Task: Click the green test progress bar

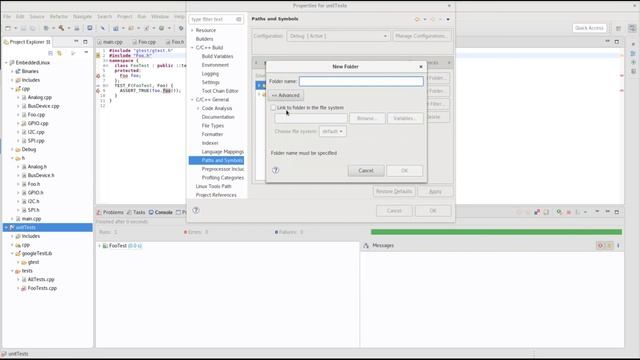Action: point(496,232)
